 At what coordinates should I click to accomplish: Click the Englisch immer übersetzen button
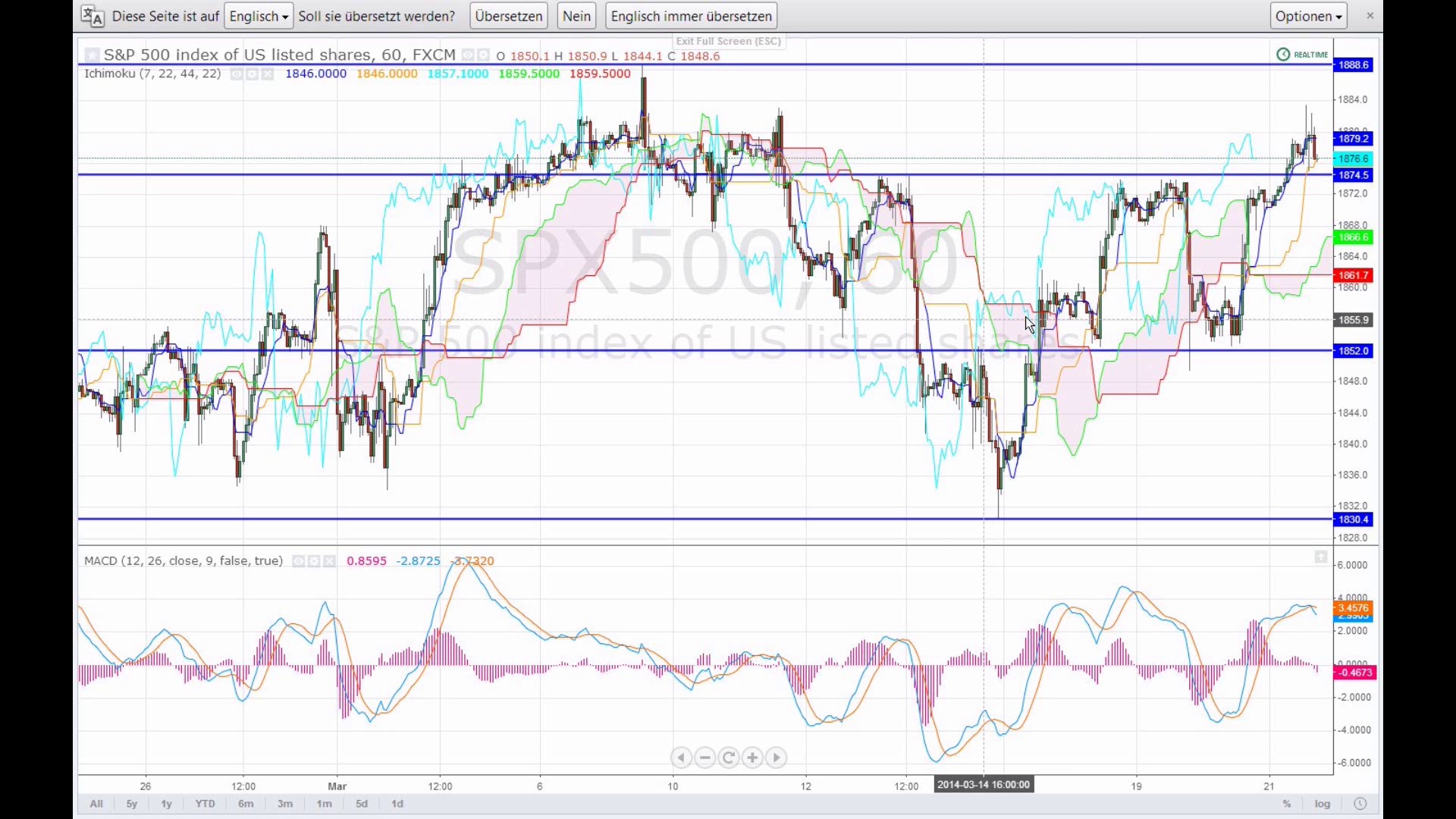click(x=691, y=16)
